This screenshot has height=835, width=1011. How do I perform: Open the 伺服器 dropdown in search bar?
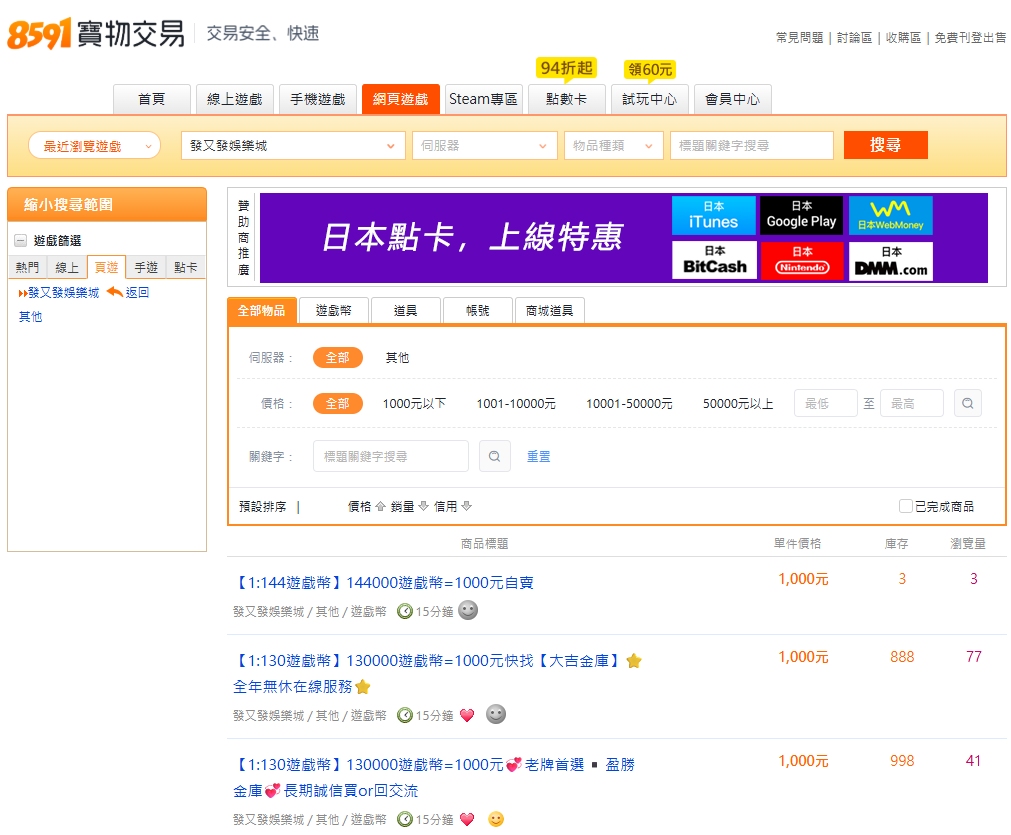(484, 146)
